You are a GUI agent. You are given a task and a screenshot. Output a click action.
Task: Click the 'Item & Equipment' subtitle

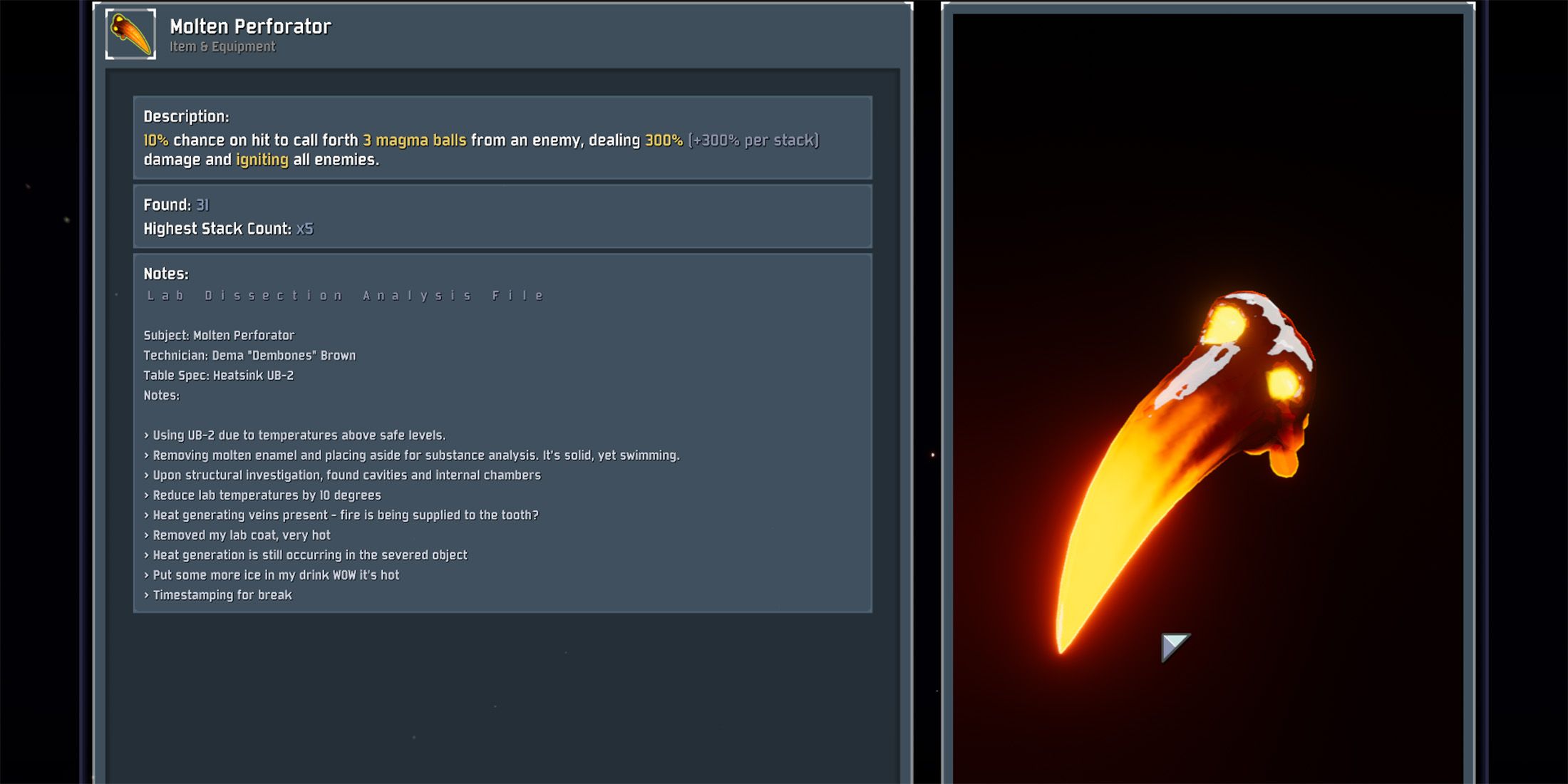222,47
